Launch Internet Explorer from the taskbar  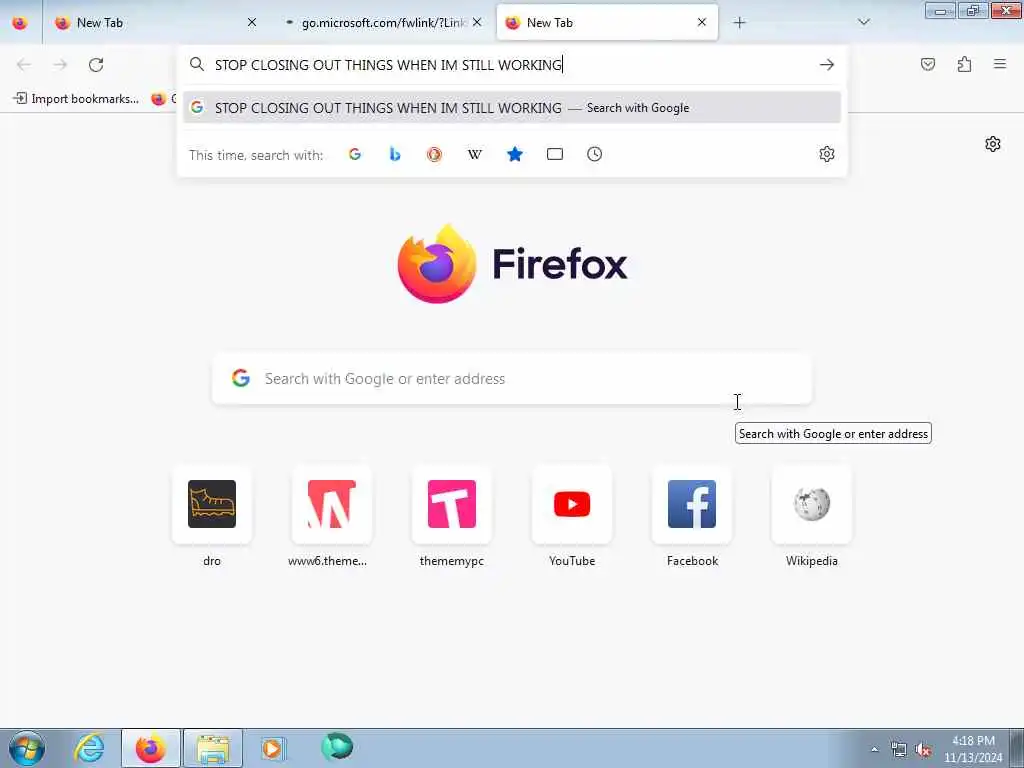pyautogui.click(x=90, y=748)
